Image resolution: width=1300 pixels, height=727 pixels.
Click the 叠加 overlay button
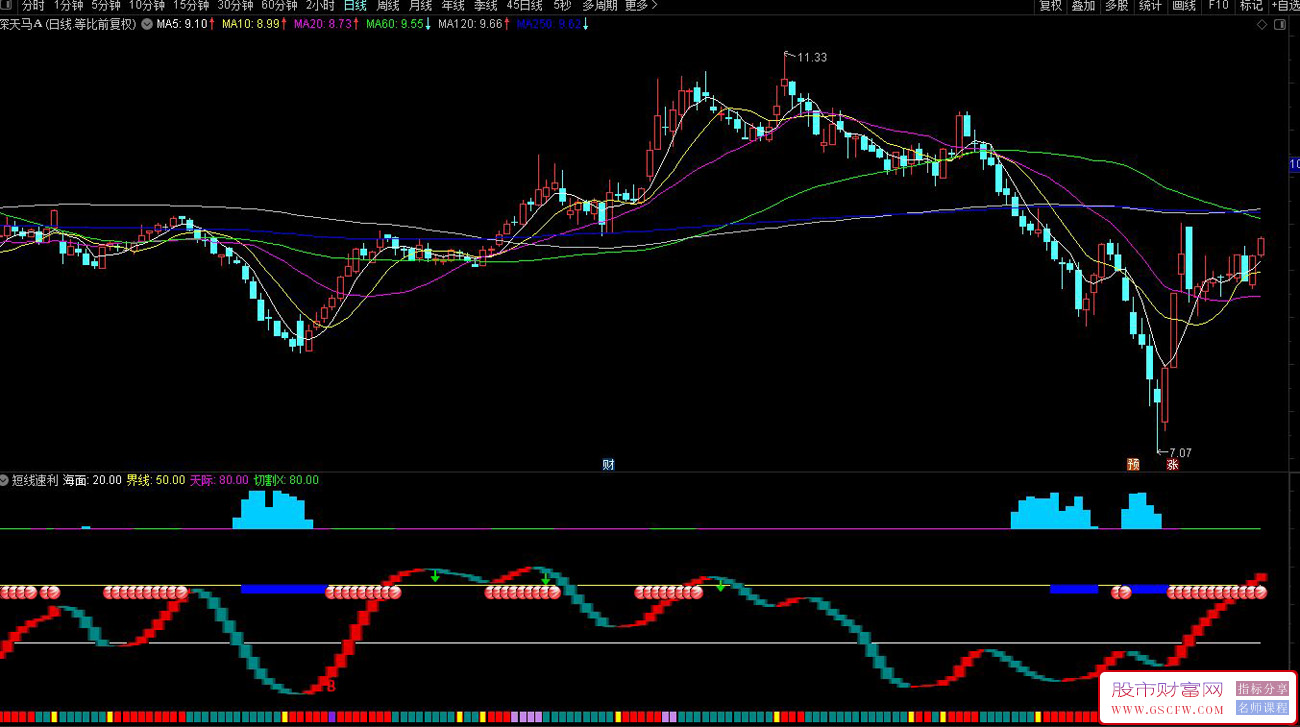(x=1083, y=6)
